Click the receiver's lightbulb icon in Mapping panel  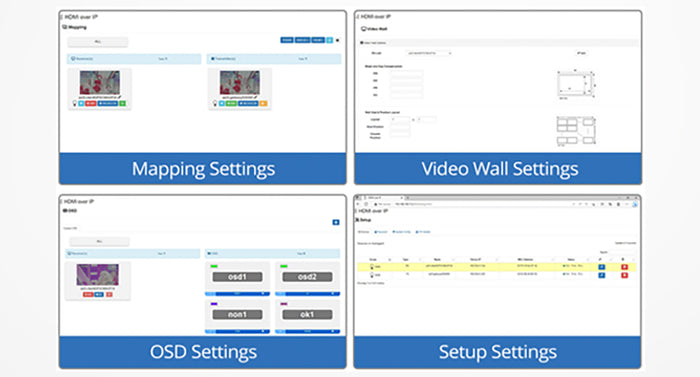coord(75,103)
